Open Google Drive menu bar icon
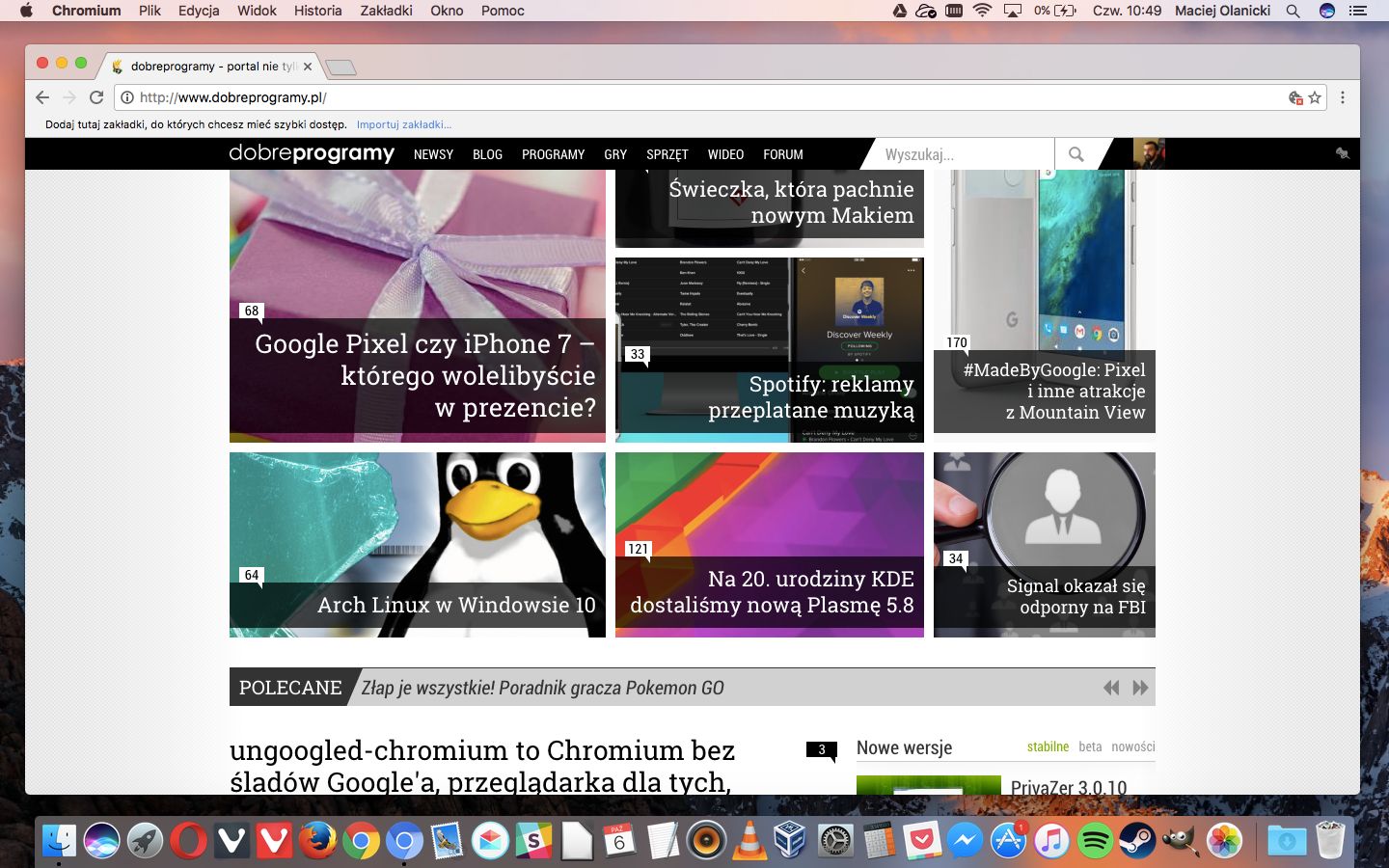 [899, 11]
